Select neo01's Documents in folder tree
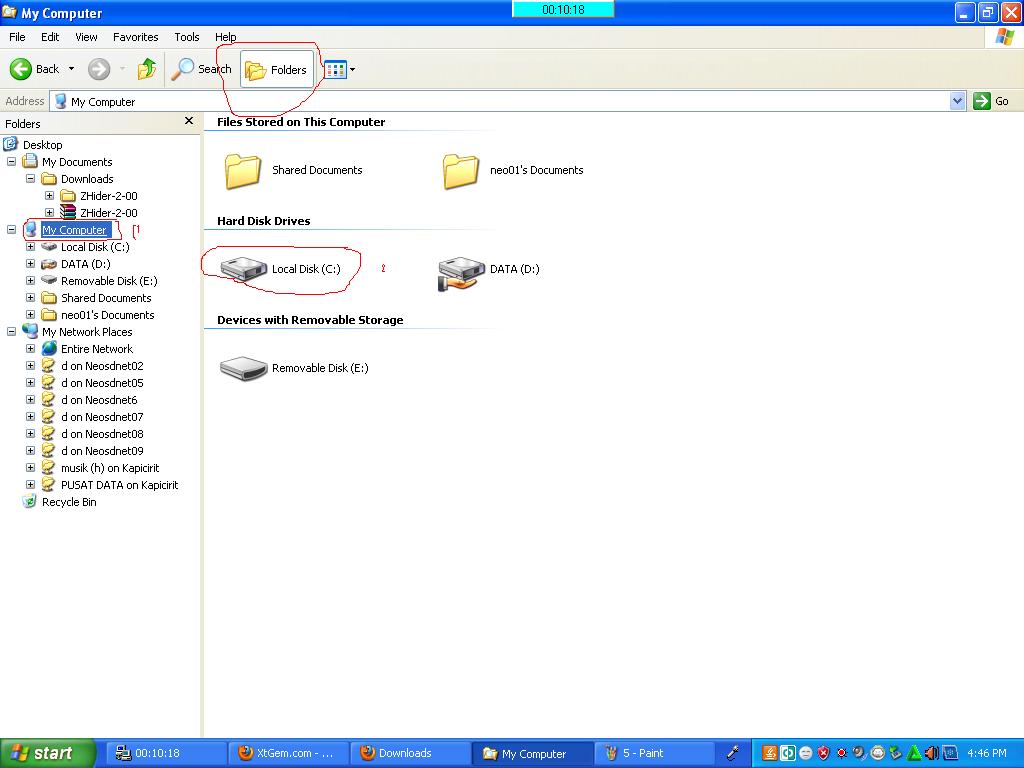 coord(108,315)
